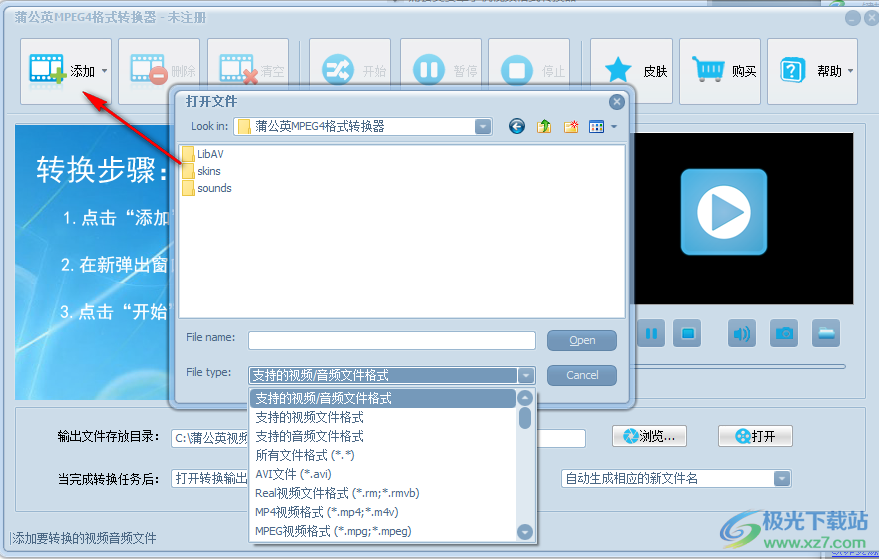The width and height of the screenshot is (879, 559).
Task: Click the 打开 output folder button
Action: click(x=755, y=436)
